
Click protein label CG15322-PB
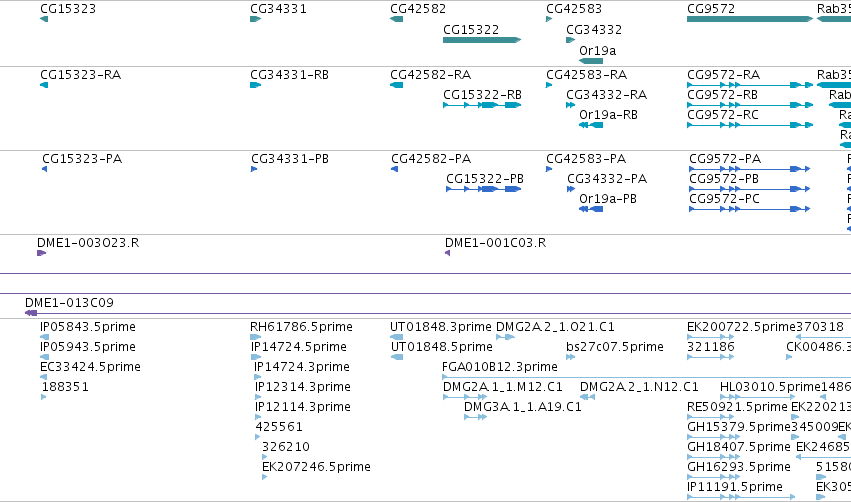(485, 179)
